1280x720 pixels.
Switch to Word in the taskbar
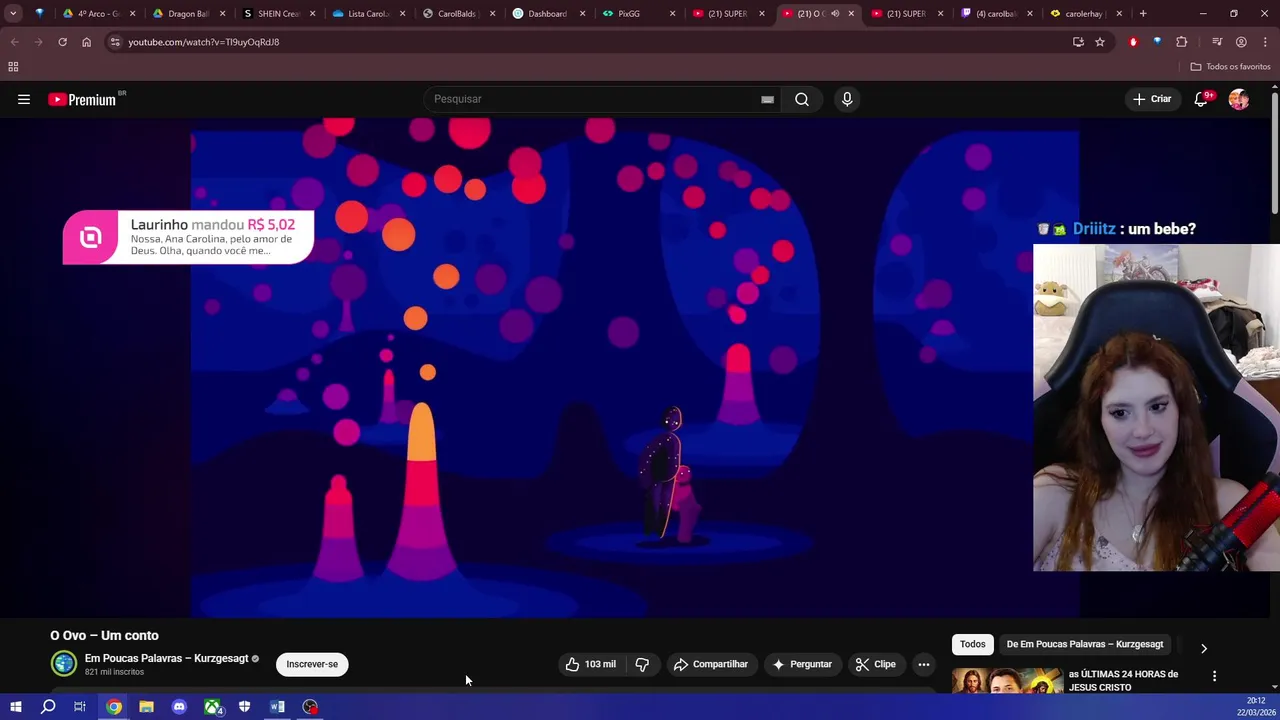[x=277, y=707]
